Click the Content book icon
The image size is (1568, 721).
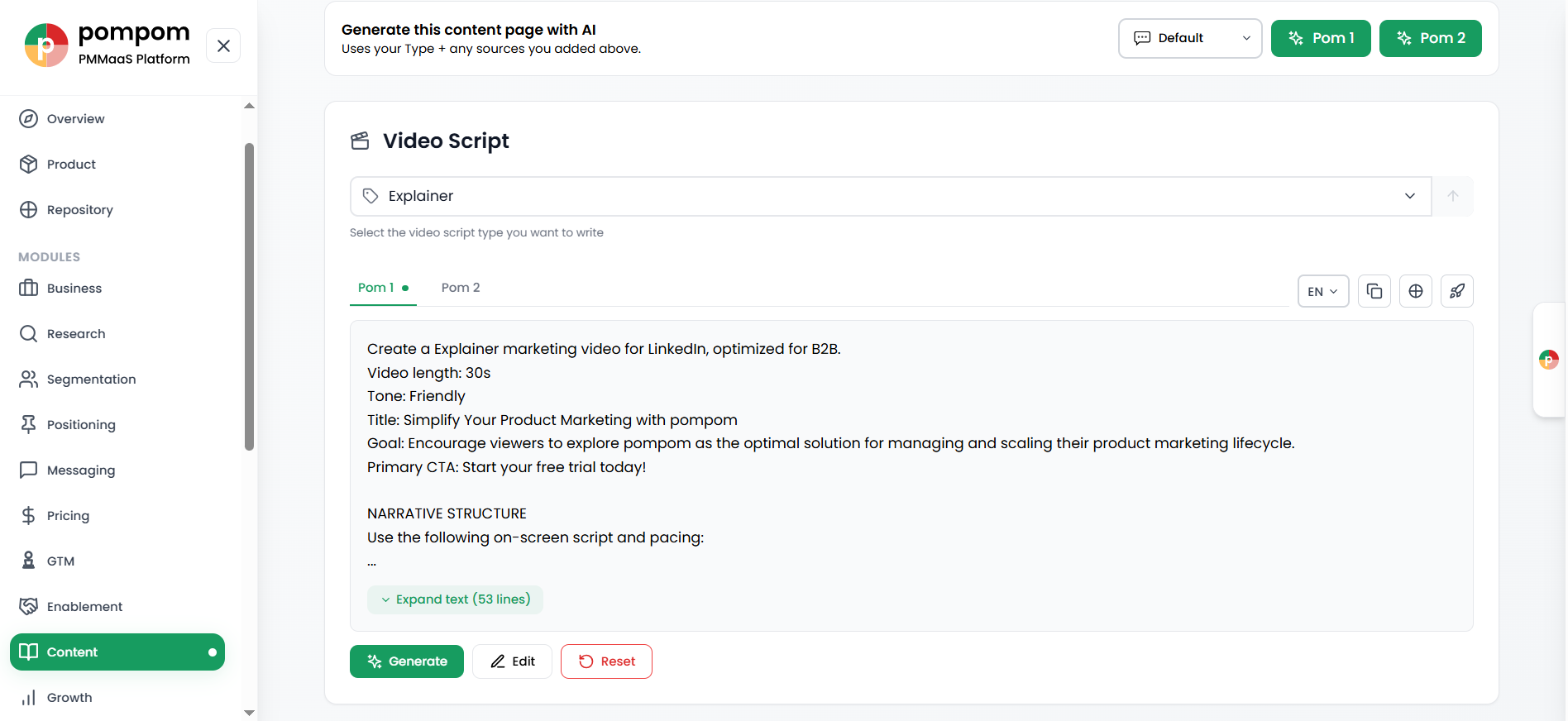[28, 652]
